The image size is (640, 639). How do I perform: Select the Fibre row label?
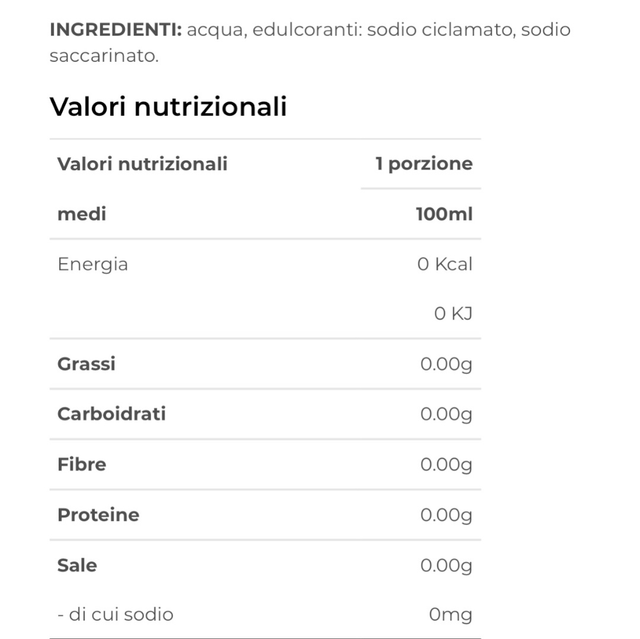pyautogui.click(x=82, y=464)
